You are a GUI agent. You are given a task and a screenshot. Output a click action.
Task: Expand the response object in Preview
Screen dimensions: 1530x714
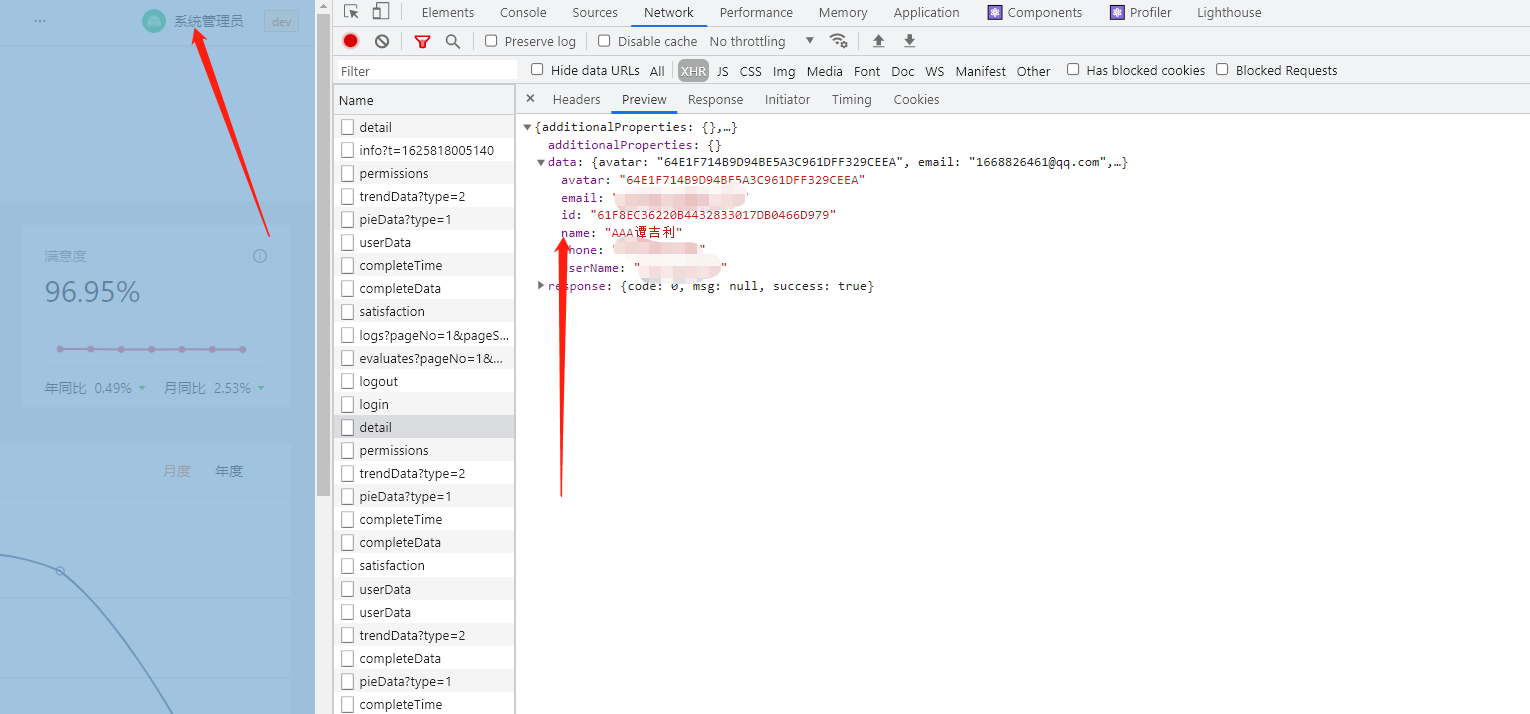coord(541,286)
